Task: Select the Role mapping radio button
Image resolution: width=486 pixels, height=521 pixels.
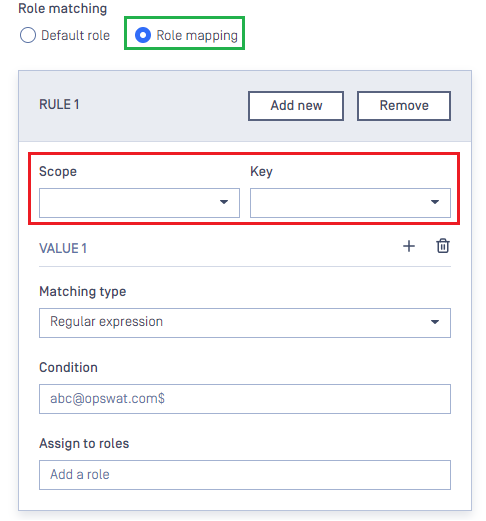Action: tap(143, 35)
